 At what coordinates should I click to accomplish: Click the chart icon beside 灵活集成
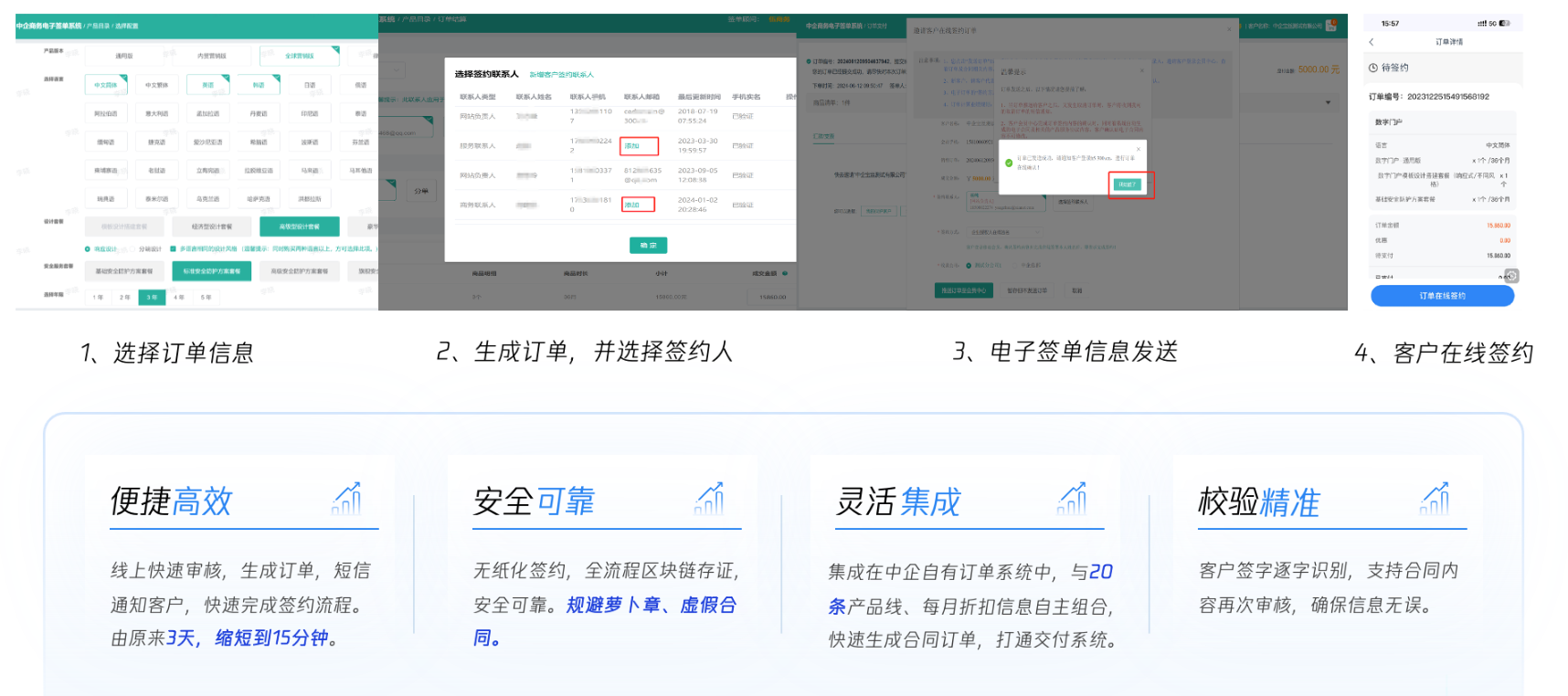coord(1073,499)
